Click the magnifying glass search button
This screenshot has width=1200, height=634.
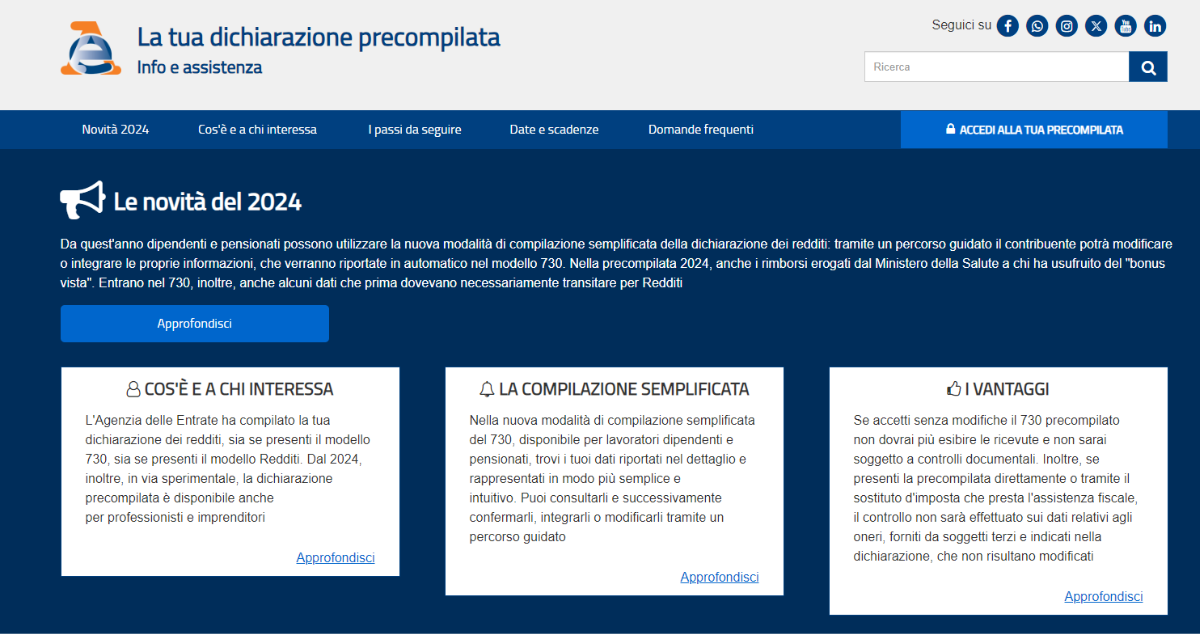pos(1148,67)
